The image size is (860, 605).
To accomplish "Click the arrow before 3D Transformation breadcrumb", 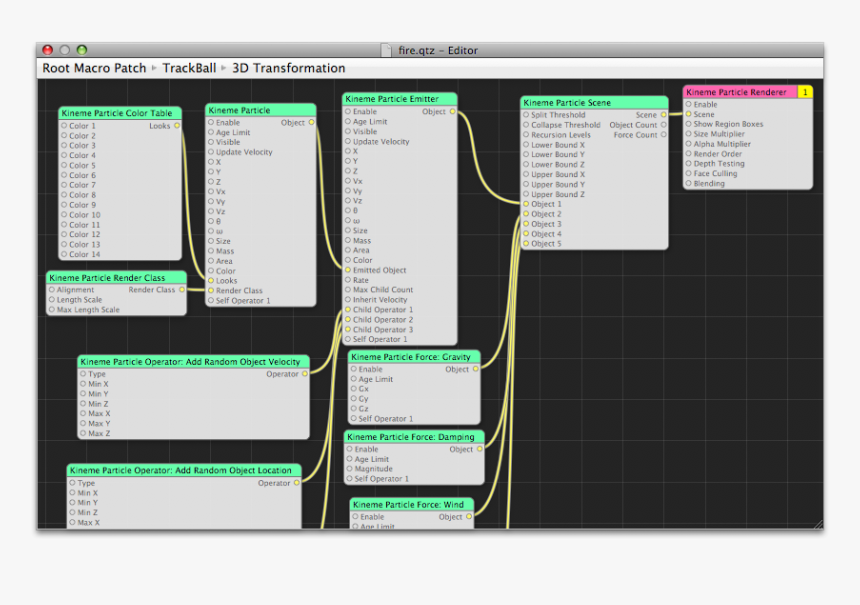I will pos(224,69).
